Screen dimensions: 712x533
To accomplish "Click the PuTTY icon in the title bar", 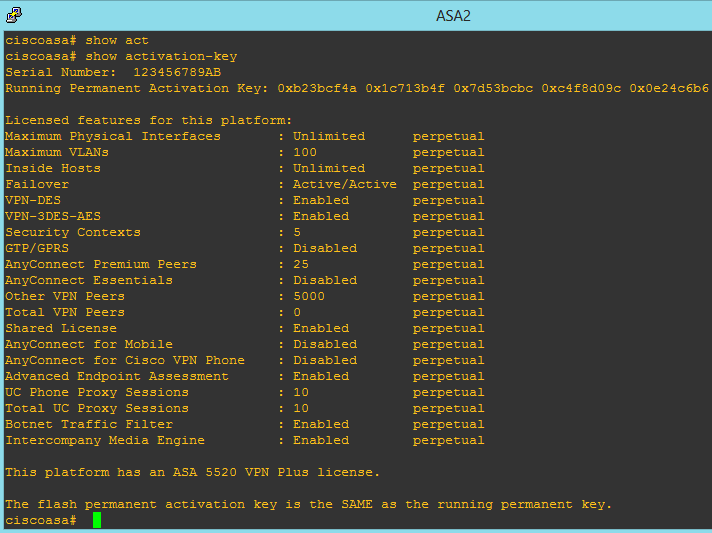I will (x=14, y=15).
